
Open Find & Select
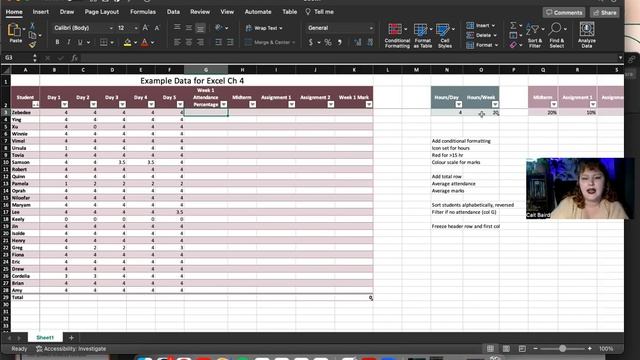click(x=557, y=36)
